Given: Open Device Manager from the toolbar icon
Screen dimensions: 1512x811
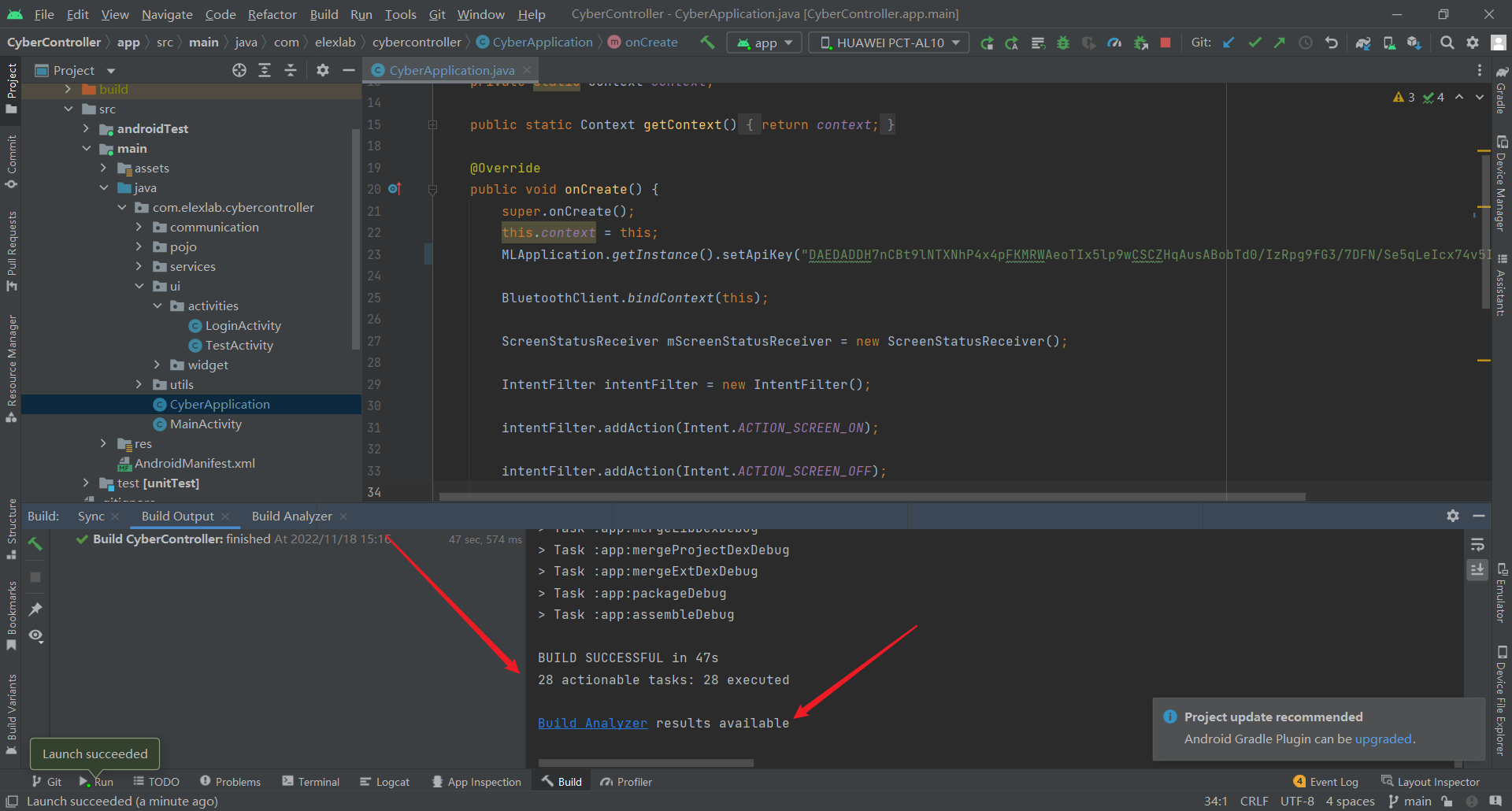Looking at the screenshot, I should pos(1389,43).
